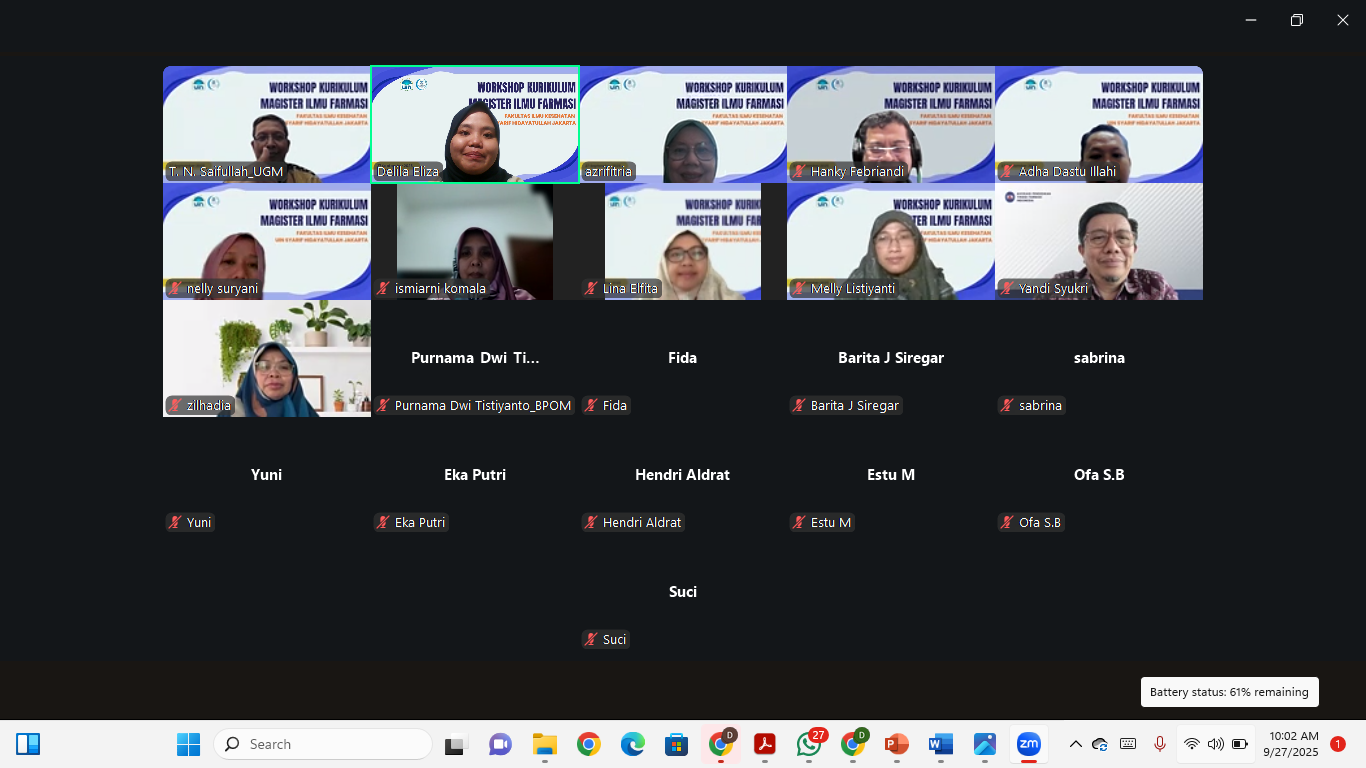This screenshot has width=1366, height=768.
Task: Select Yandi Syukri's video tile
Action: pos(1099,241)
